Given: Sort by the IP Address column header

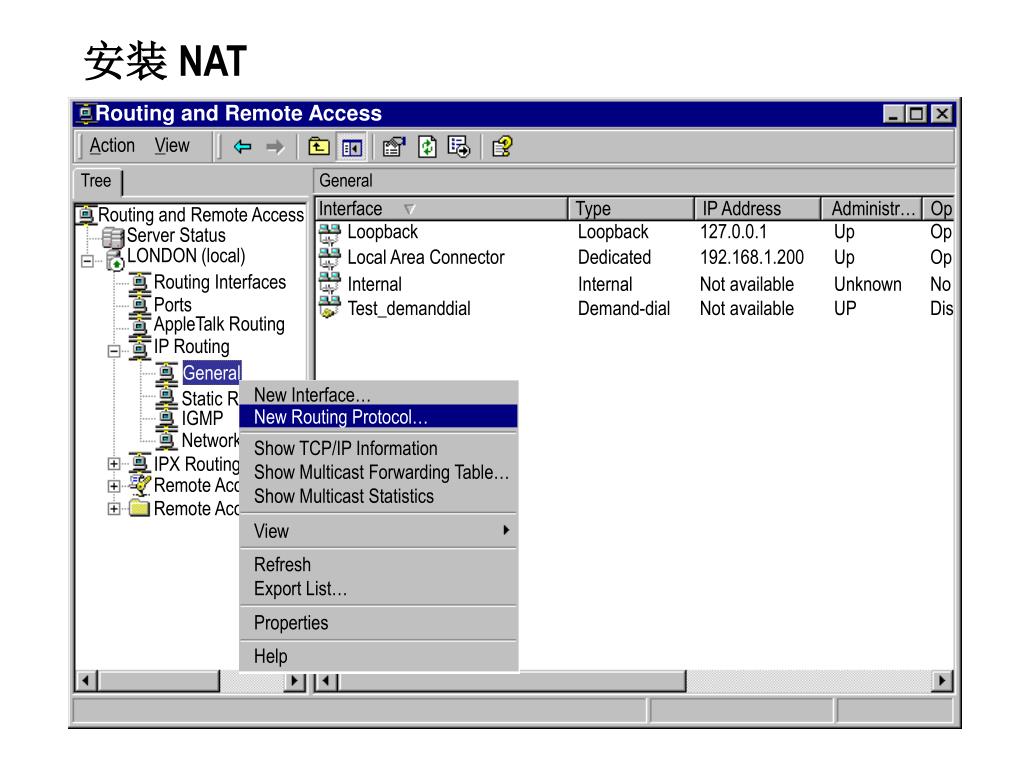Looking at the screenshot, I should (756, 209).
